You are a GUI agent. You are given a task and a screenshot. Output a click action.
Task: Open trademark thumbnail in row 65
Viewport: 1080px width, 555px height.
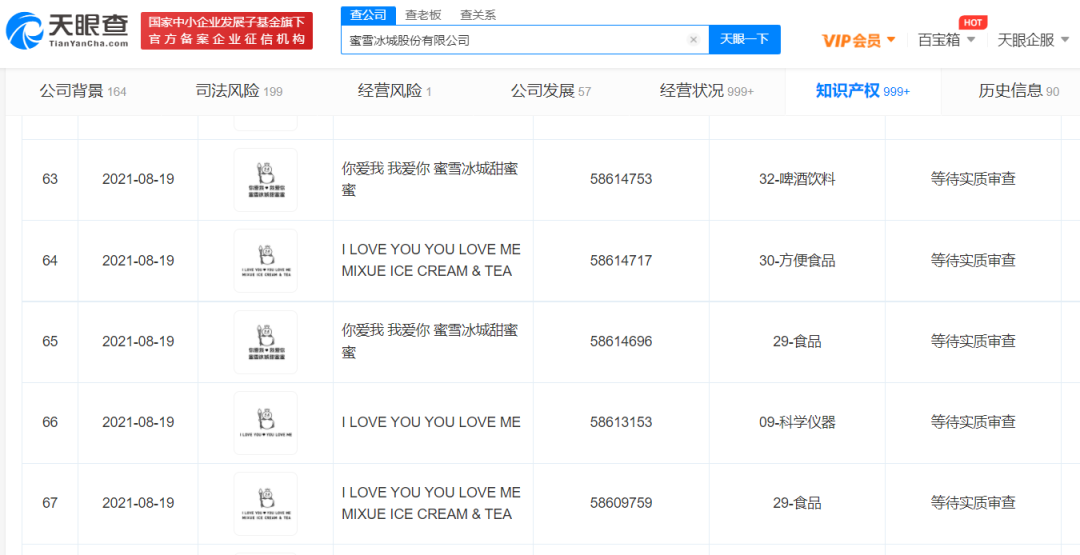[265, 342]
